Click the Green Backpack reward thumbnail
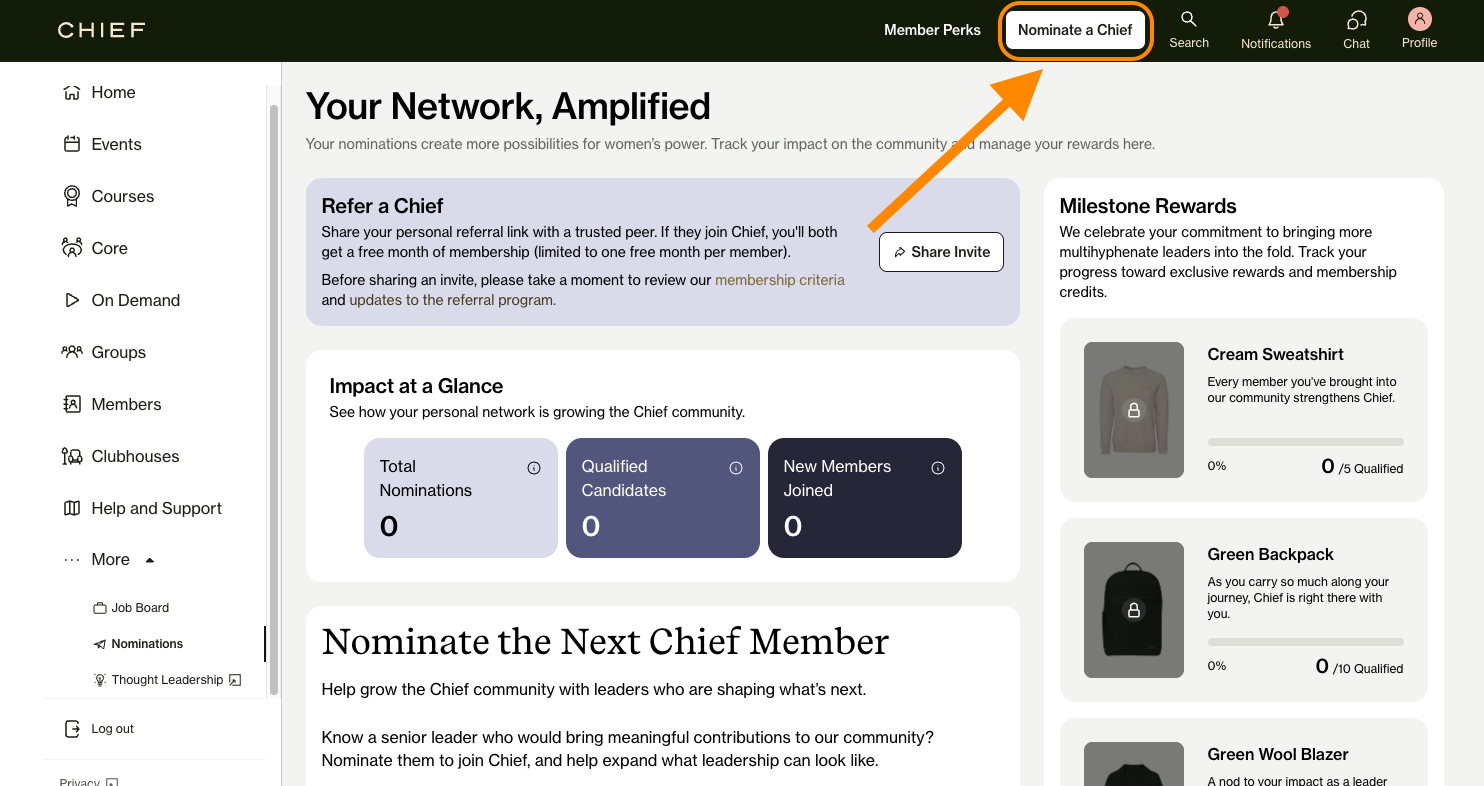 click(x=1134, y=610)
